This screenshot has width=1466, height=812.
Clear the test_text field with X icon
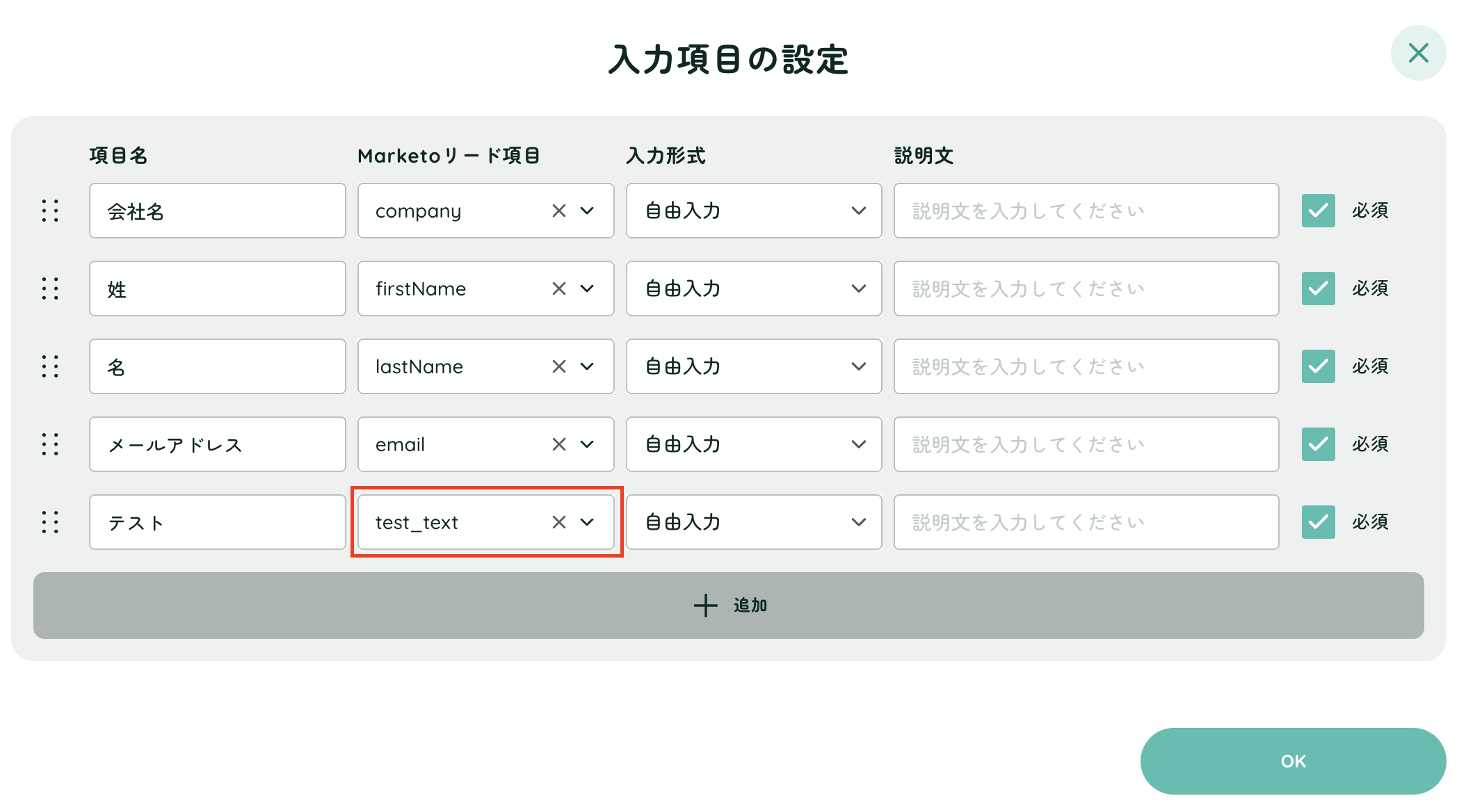[559, 522]
